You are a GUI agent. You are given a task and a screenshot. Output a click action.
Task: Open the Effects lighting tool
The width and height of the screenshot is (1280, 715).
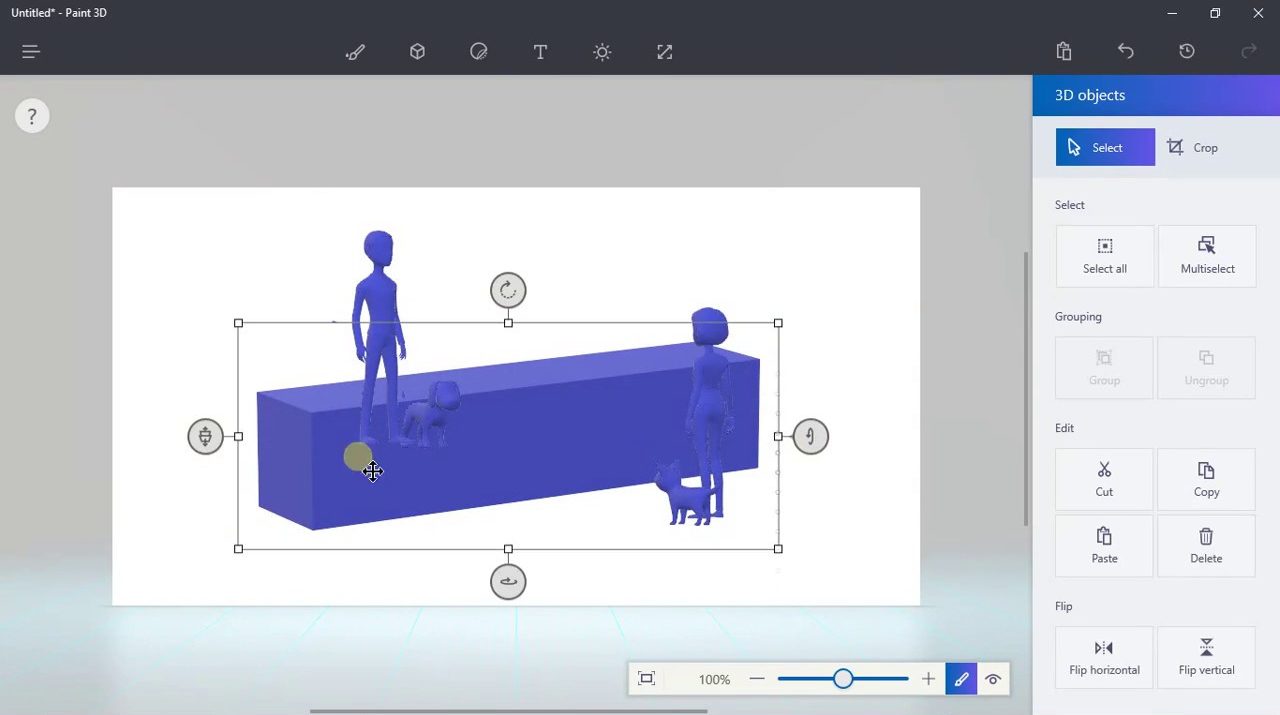click(x=602, y=52)
